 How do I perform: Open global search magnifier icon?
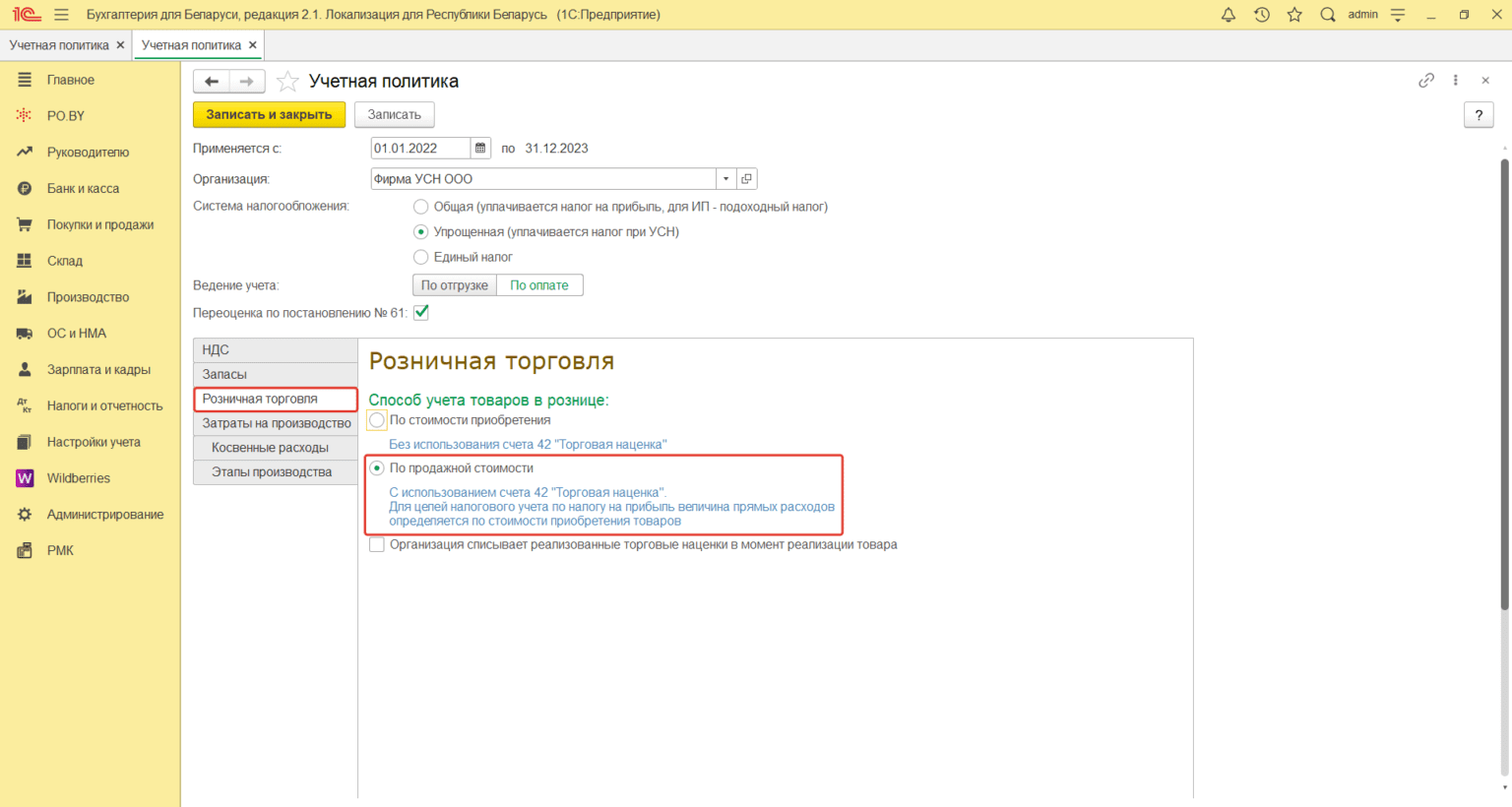(x=1328, y=15)
